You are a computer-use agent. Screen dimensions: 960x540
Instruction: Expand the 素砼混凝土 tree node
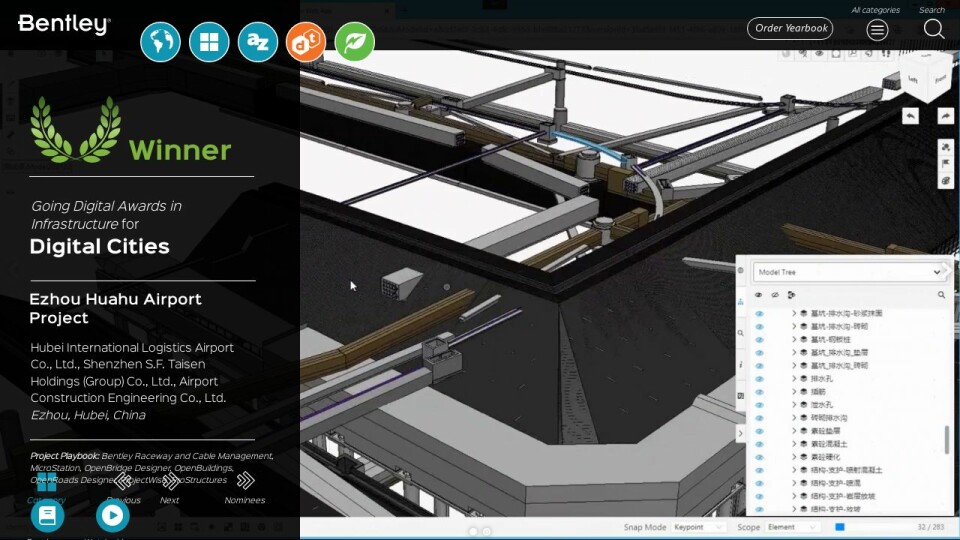794,444
